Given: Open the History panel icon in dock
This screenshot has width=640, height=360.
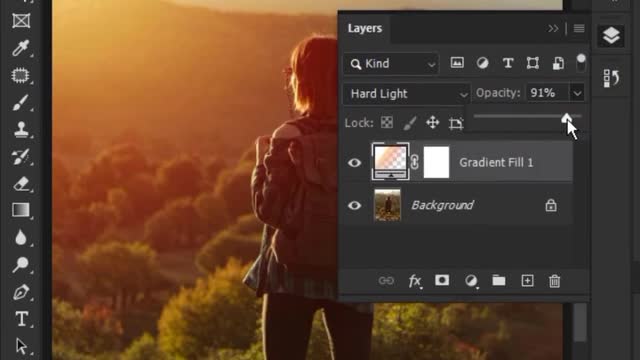Looking at the screenshot, I should pyautogui.click(x=611, y=78).
